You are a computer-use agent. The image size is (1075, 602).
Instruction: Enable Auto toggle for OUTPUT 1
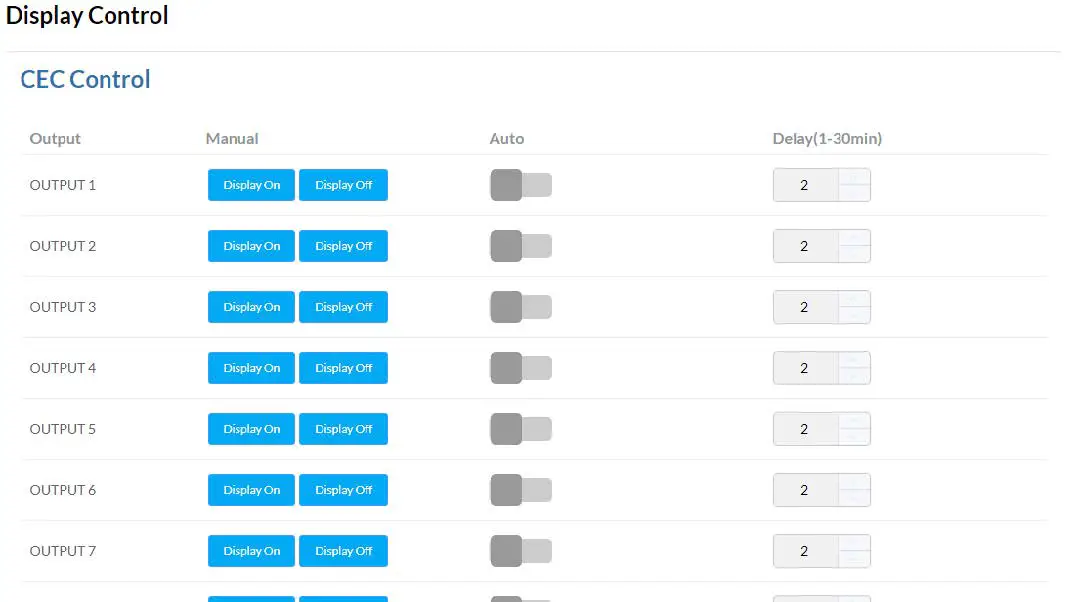(520, 185)
